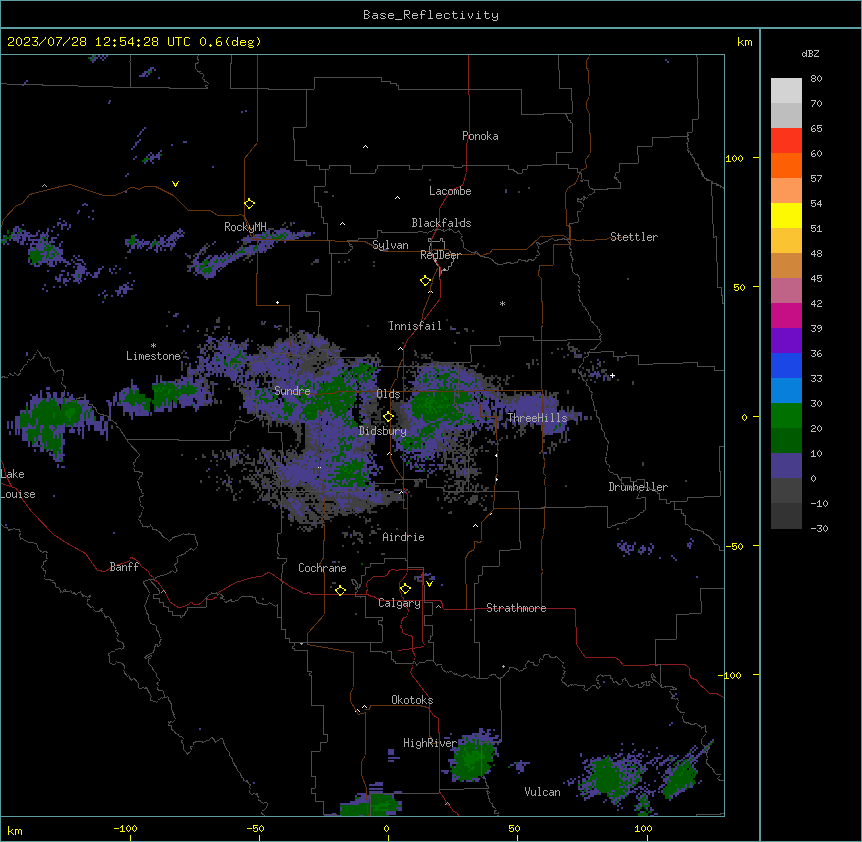Select the HighRiver label

430,743
